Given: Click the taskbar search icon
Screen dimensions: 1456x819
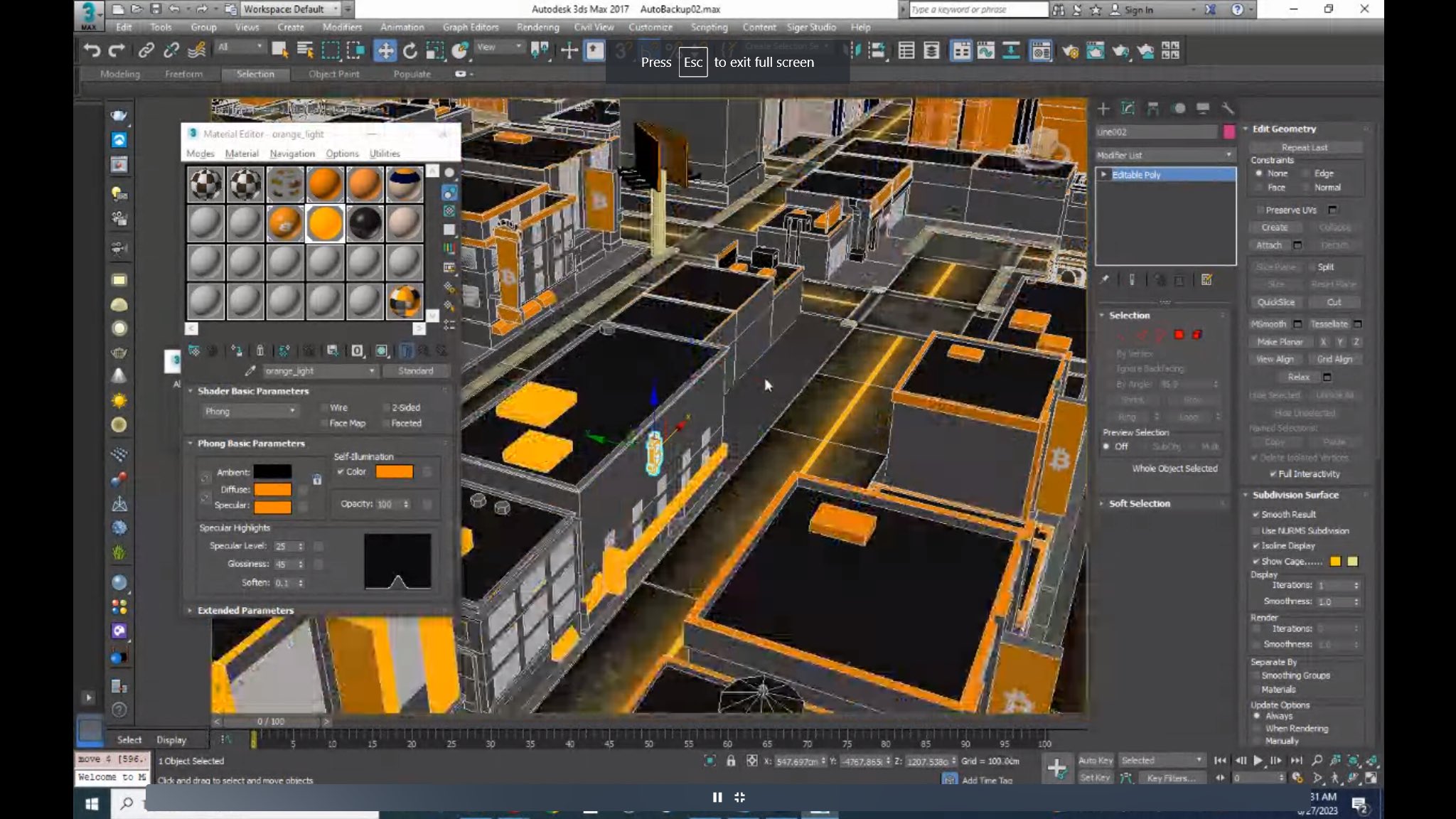Looking at the screenshot, I should pyautogui.click(x=127, y=804).
